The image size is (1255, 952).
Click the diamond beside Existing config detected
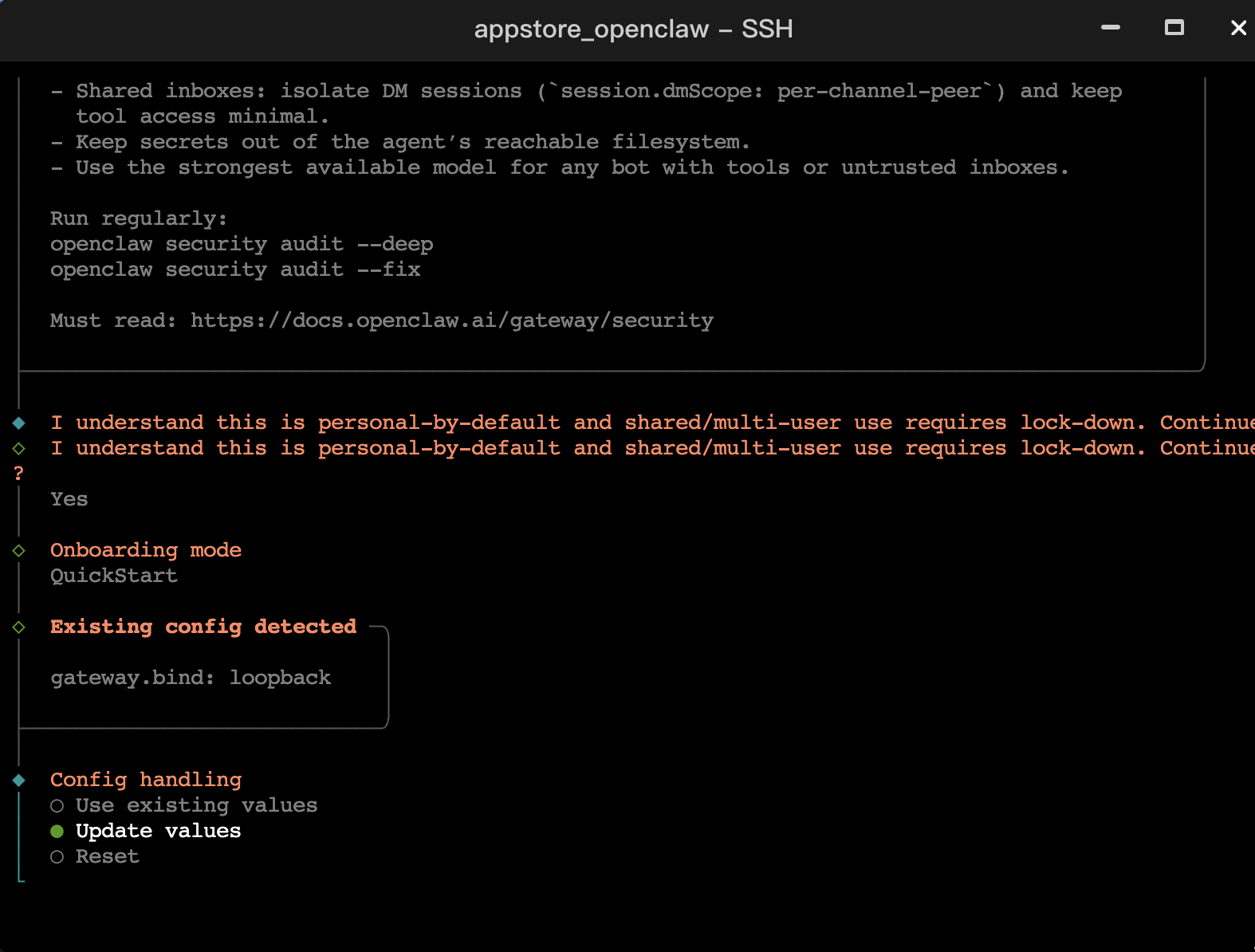(x=19, y=627)
